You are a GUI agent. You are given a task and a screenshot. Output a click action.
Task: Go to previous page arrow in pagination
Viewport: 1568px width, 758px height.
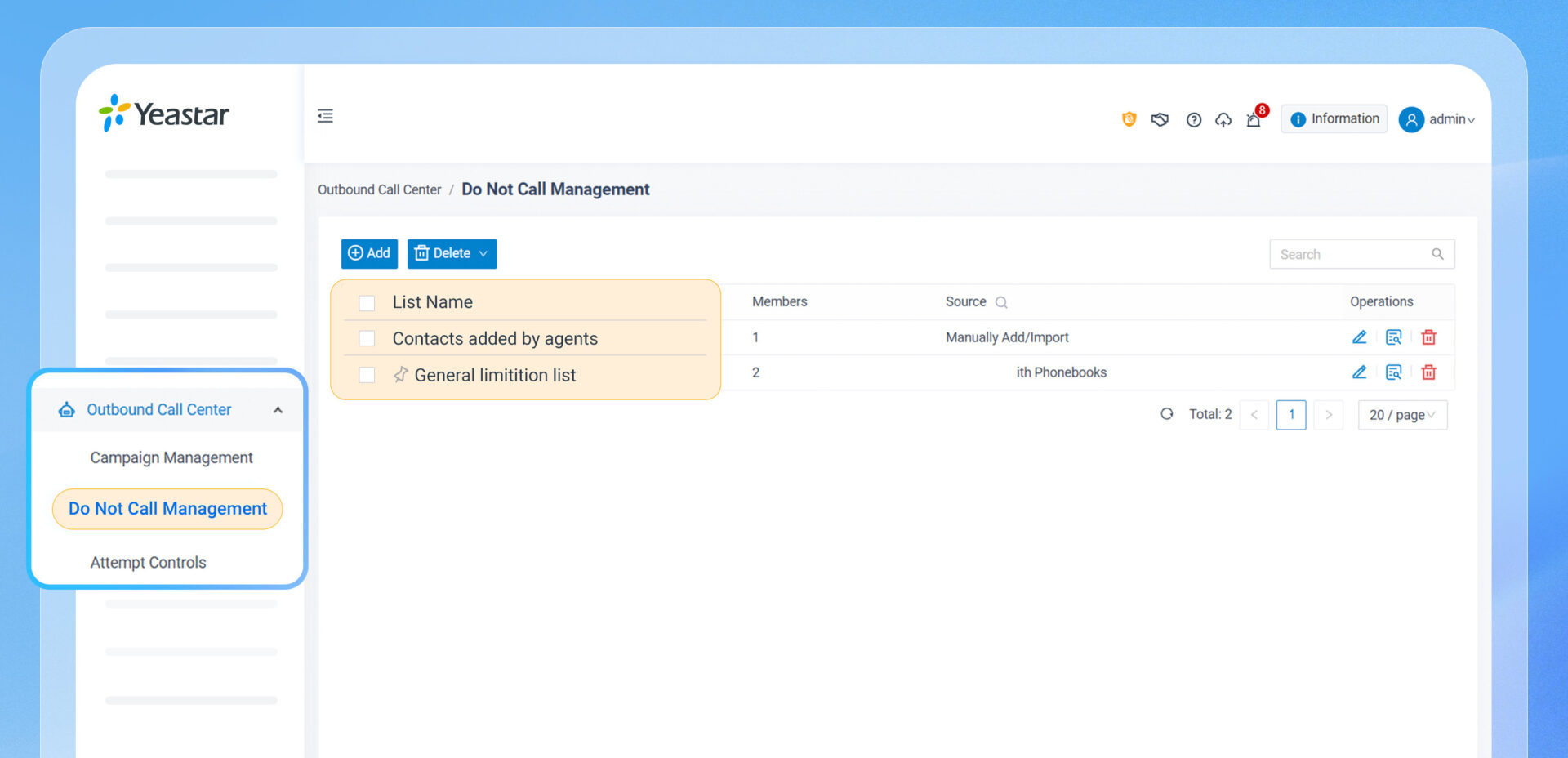click(x=1254, y=415)
